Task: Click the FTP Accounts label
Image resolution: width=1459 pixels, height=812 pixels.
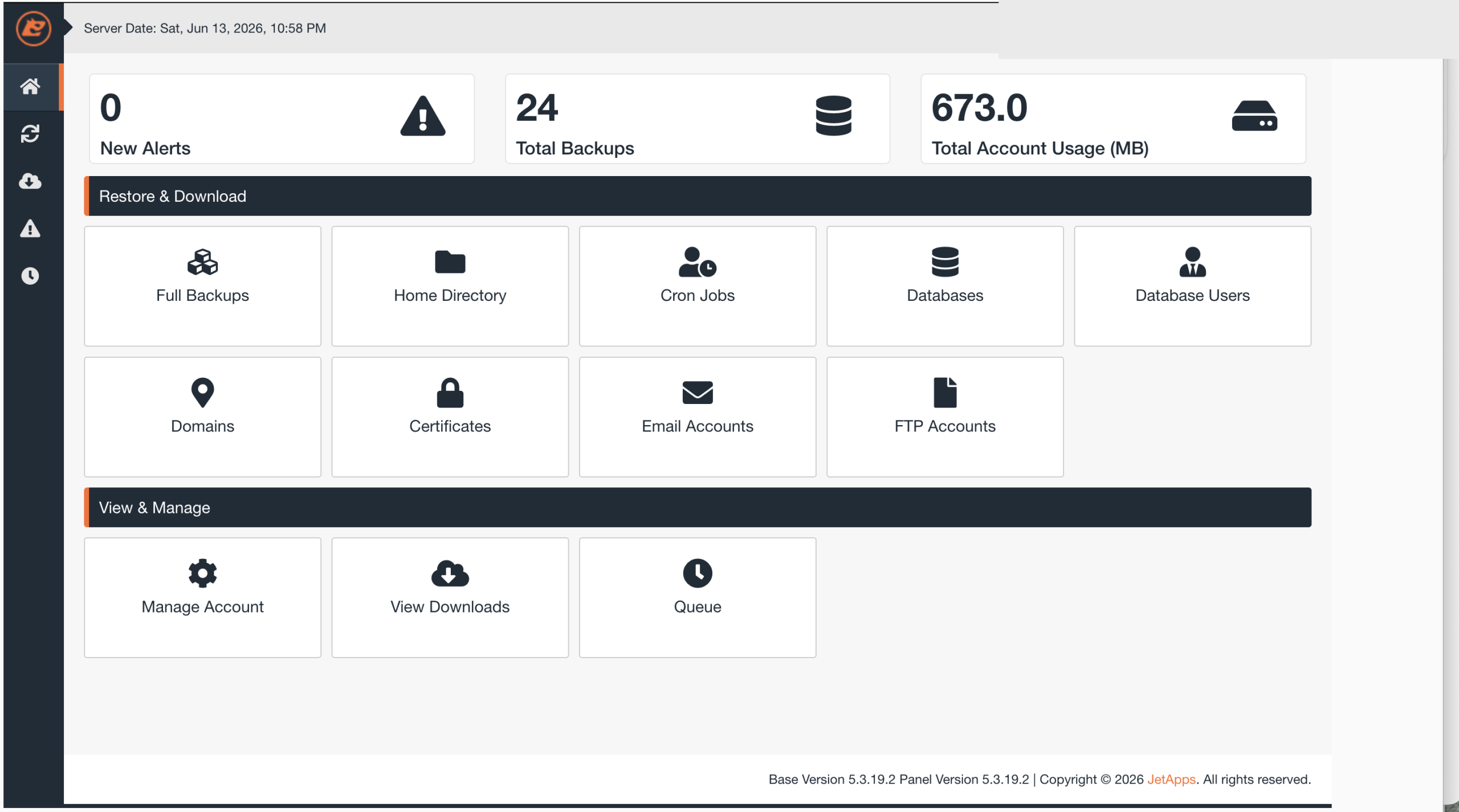Action: point(945,426)
